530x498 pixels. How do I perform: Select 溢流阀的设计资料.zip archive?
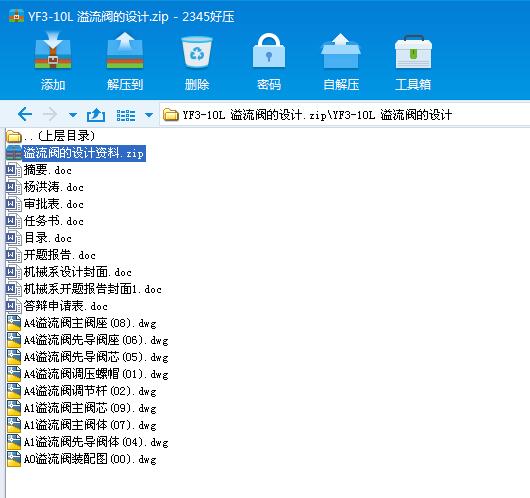pos(76,153)
